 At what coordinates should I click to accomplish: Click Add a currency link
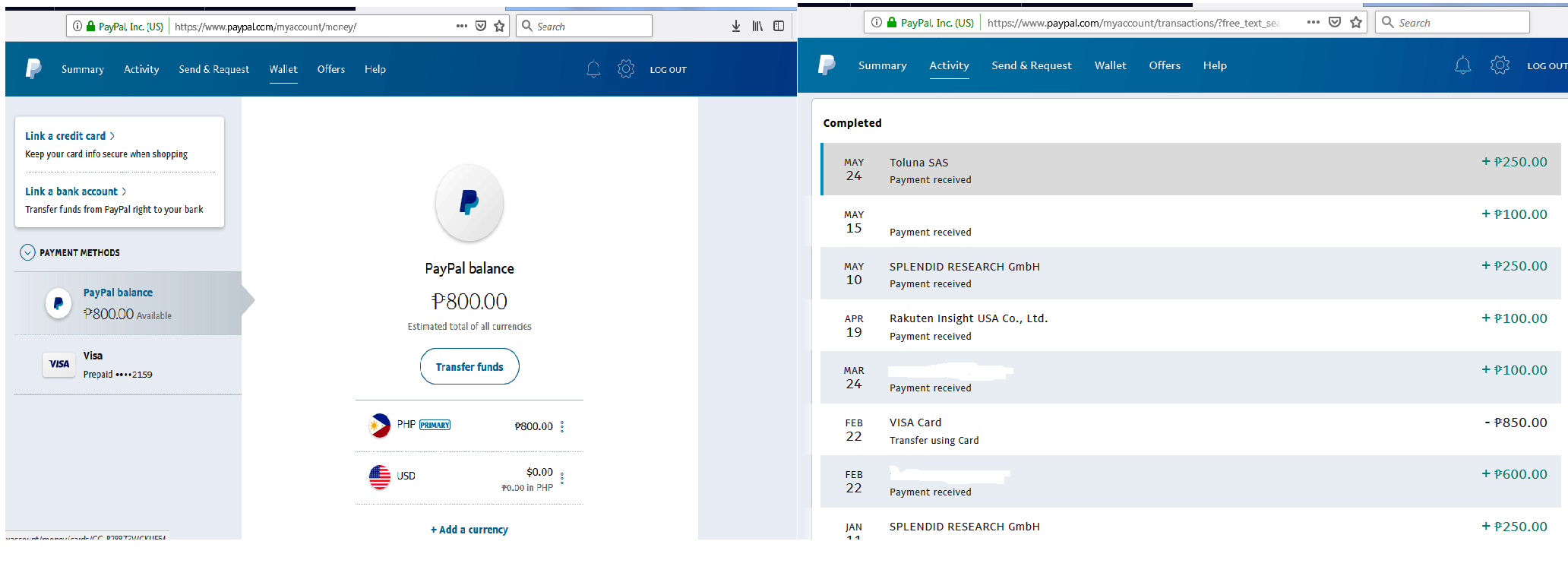tap(469, 530)
